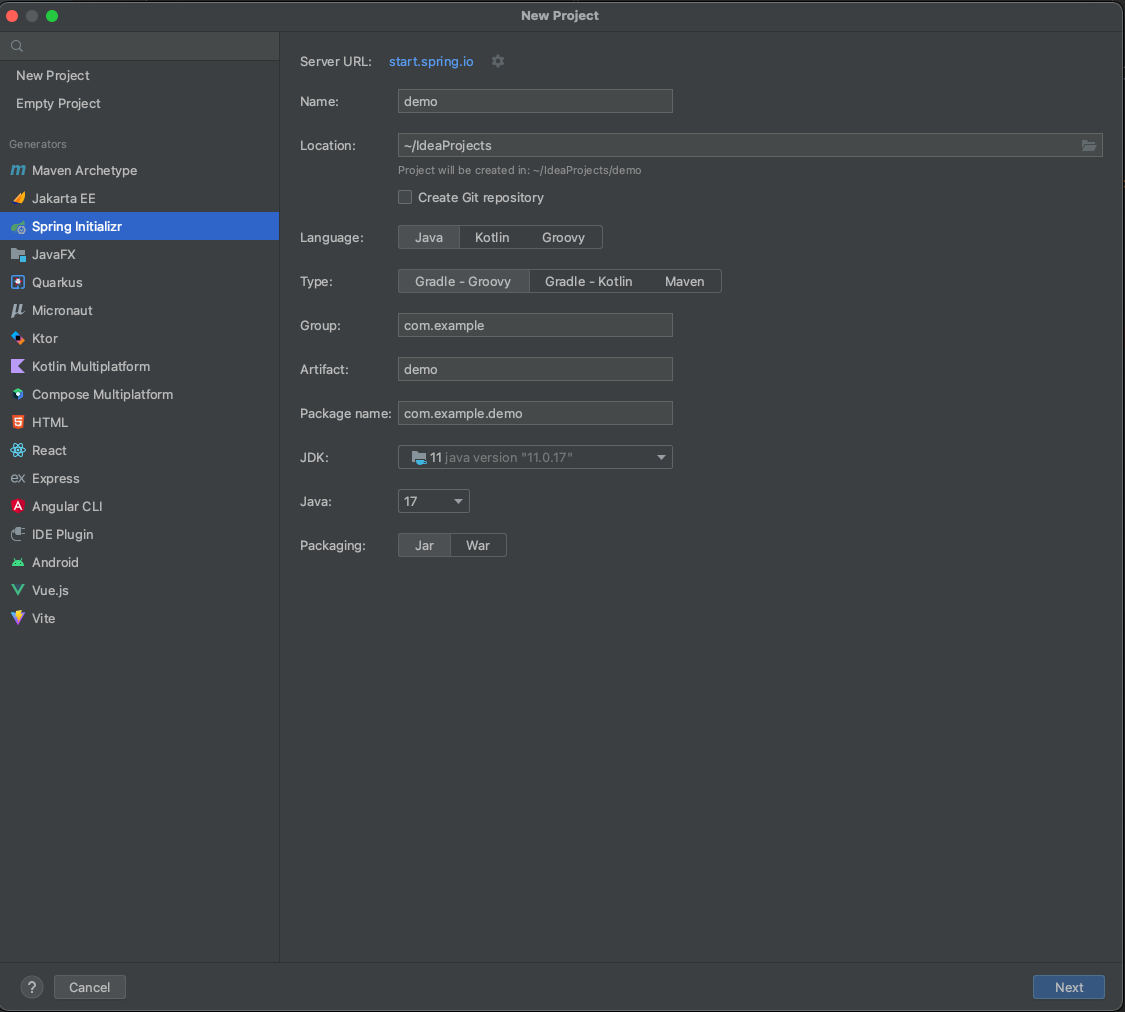
Task: Click the Cancel button
Action: (x=90, y=988)
